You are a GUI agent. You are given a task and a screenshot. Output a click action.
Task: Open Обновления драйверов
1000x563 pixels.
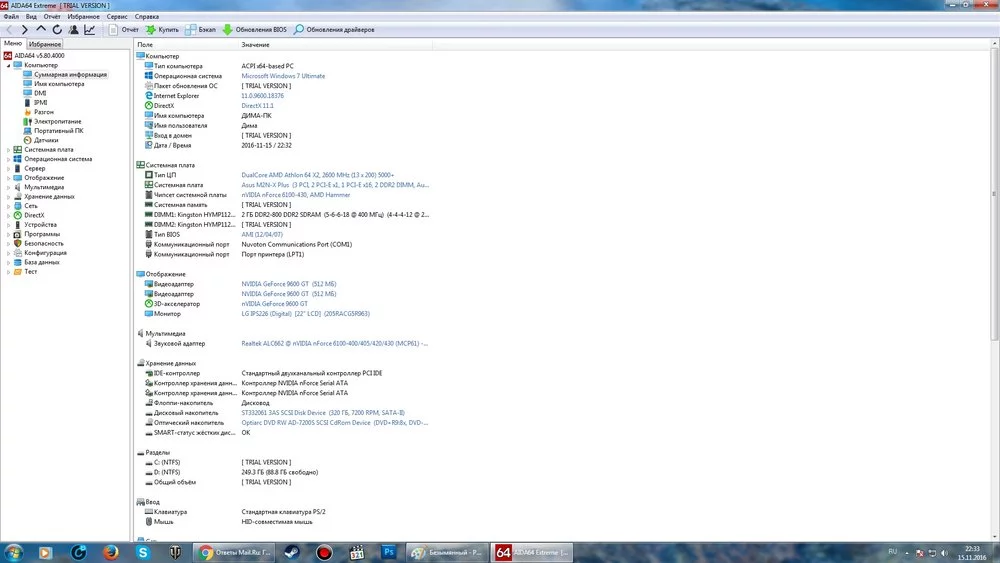pos(334,30)
